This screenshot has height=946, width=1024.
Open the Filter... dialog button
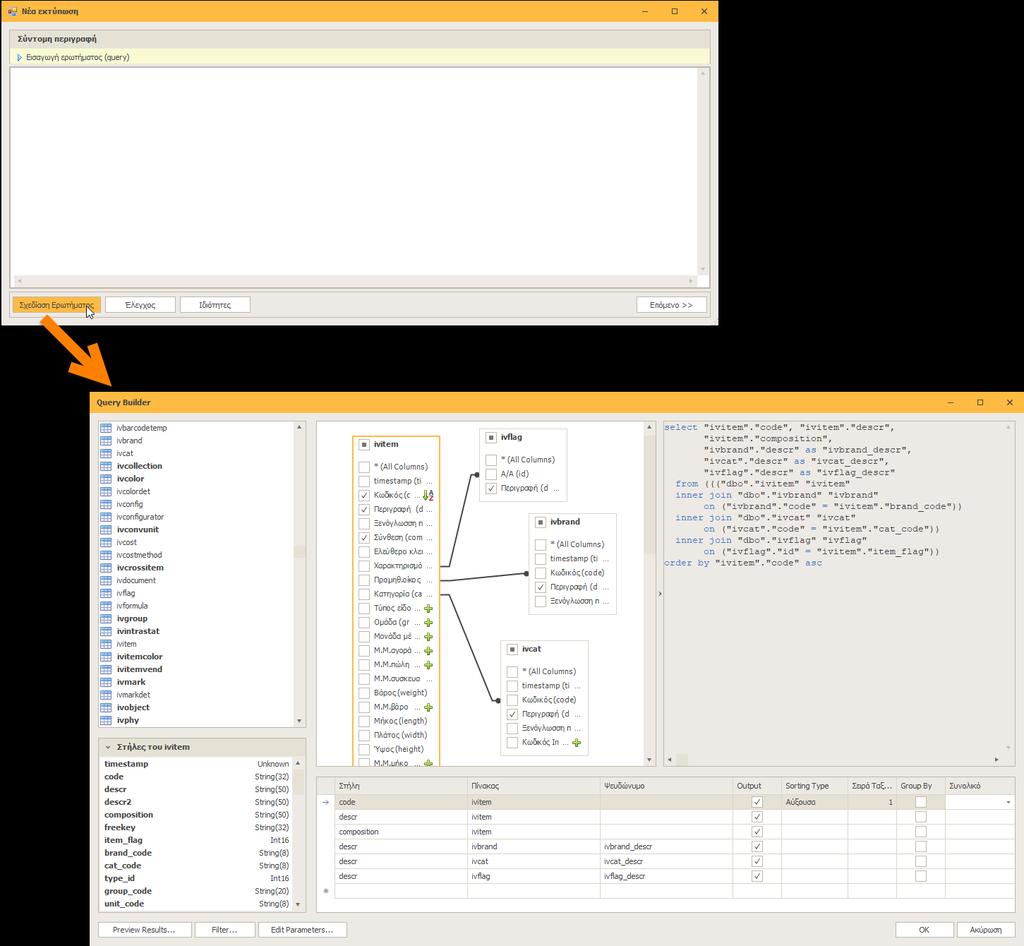(225, 930)
